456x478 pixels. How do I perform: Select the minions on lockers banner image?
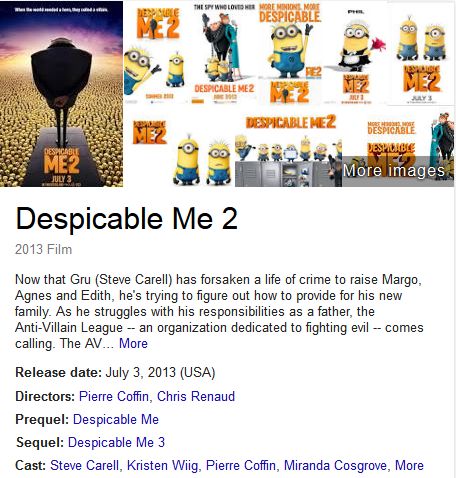pos(288,149)
